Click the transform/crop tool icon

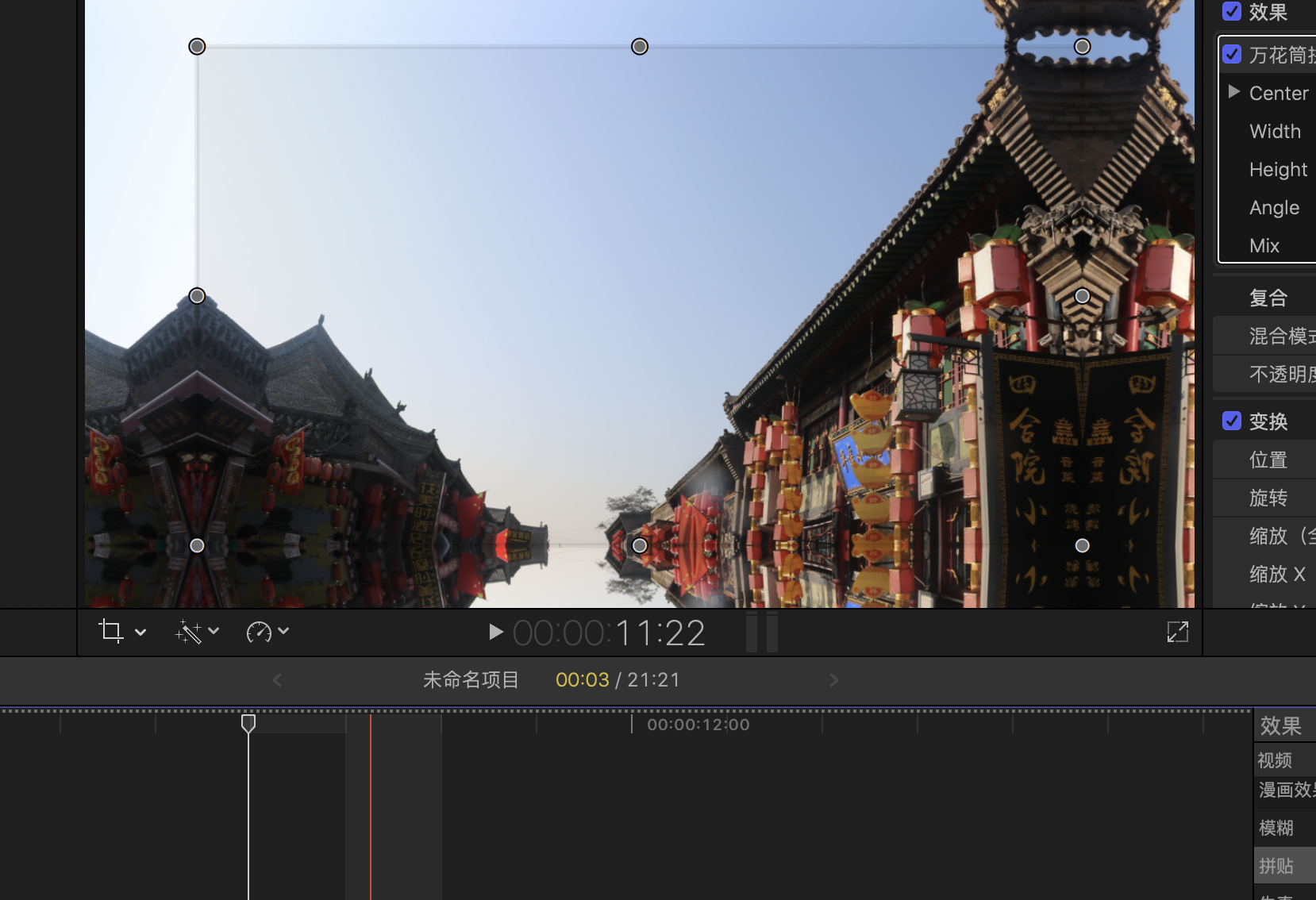pyautogui.click(x=111, y=632)
